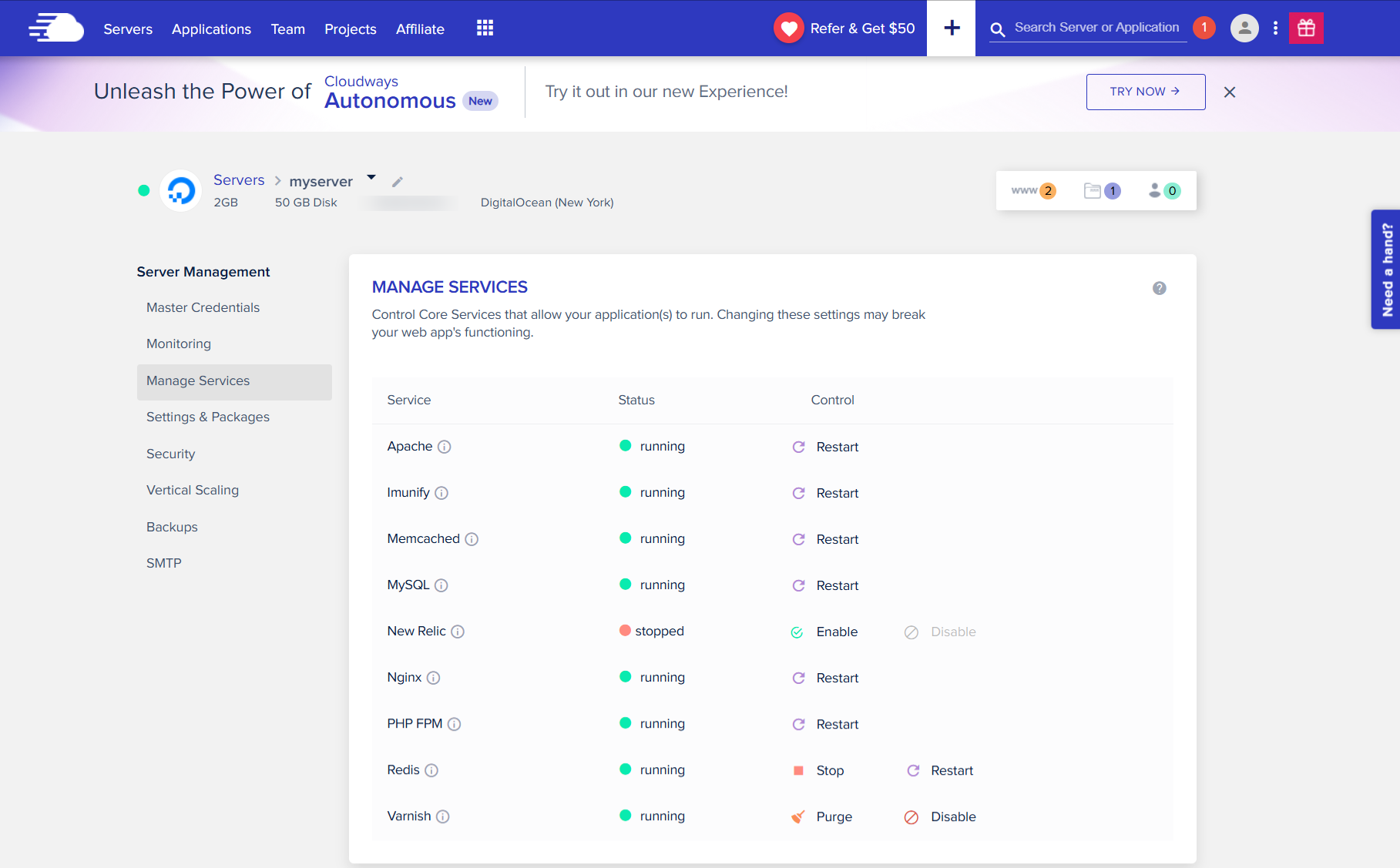Open the notification badge showing 1

(x=1204, y=28)
